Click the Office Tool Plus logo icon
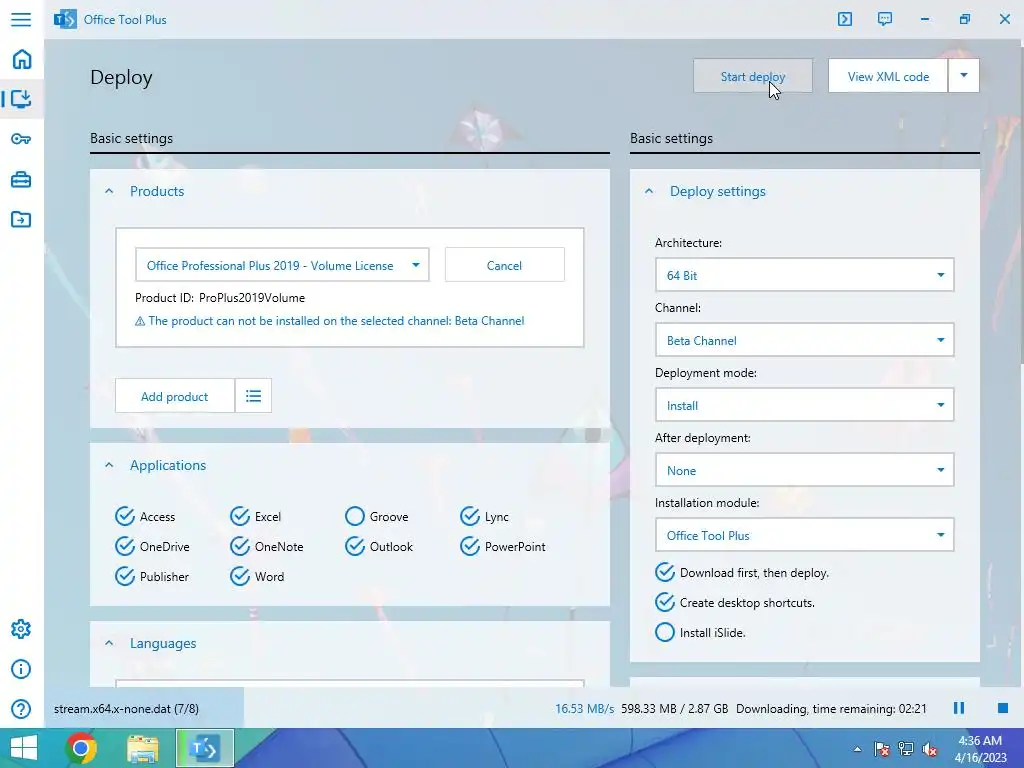The image size is (1024, 768). pos(65,20)
